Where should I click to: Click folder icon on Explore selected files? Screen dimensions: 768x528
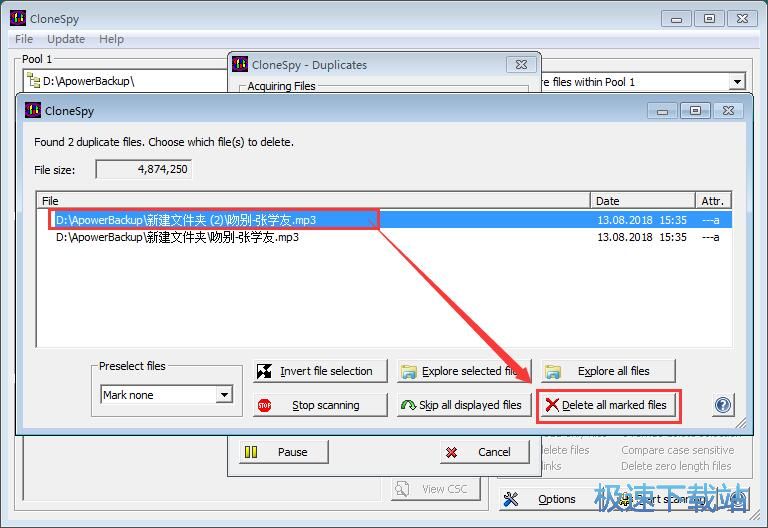[408, 372]
